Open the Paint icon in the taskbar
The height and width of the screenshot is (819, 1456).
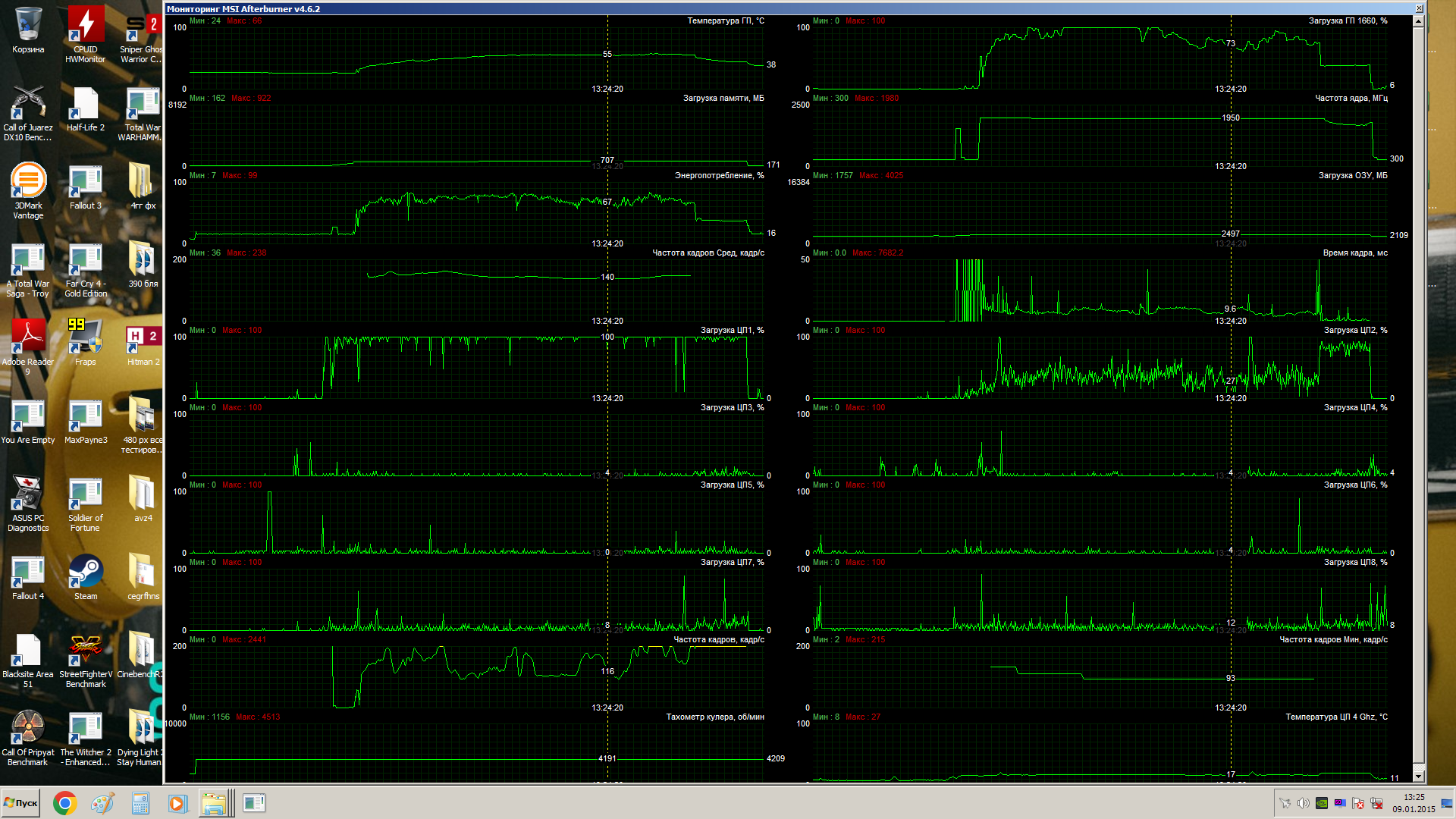click(102, 803)
